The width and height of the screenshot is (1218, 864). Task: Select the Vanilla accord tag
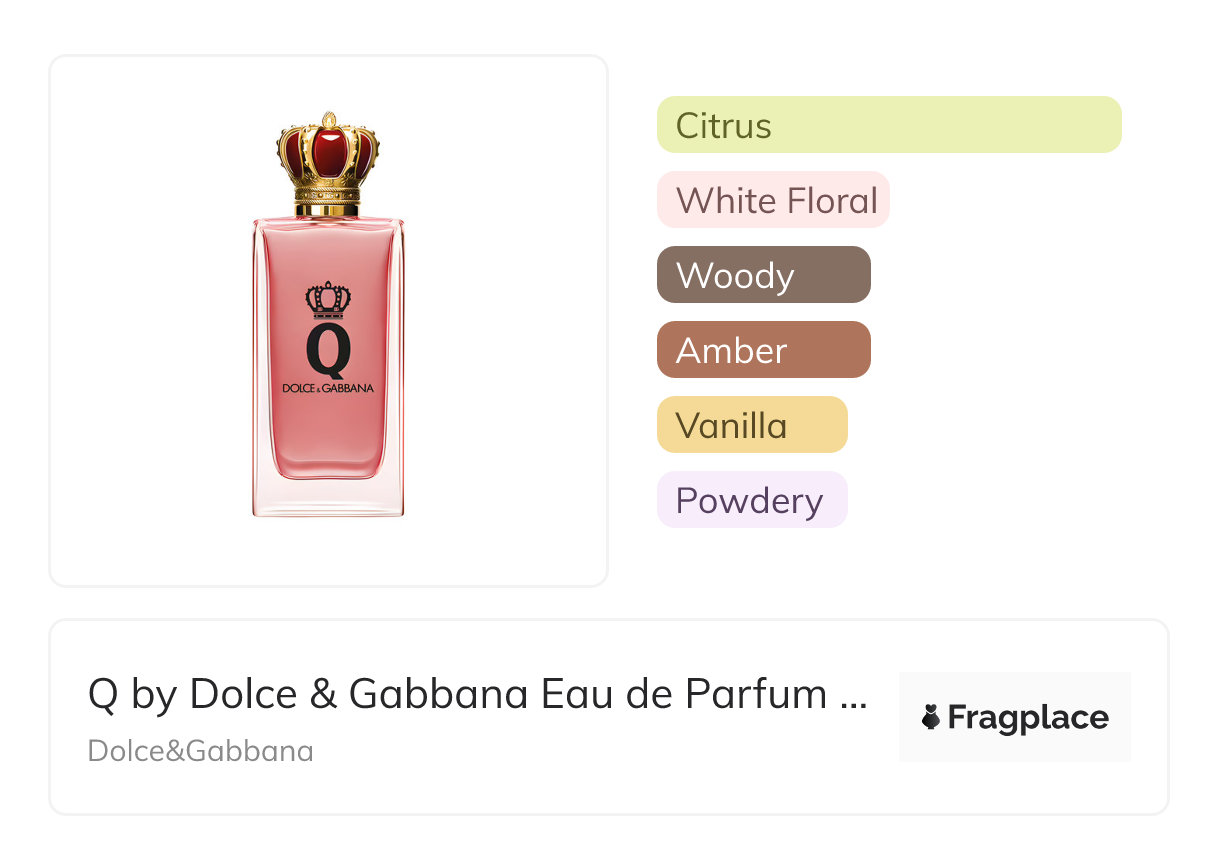click(751, 425)
